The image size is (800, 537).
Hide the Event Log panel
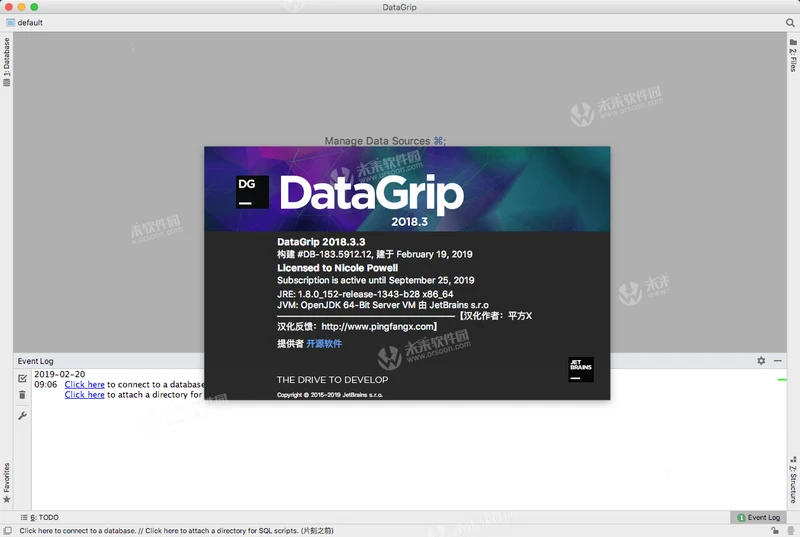pos(778,361)
